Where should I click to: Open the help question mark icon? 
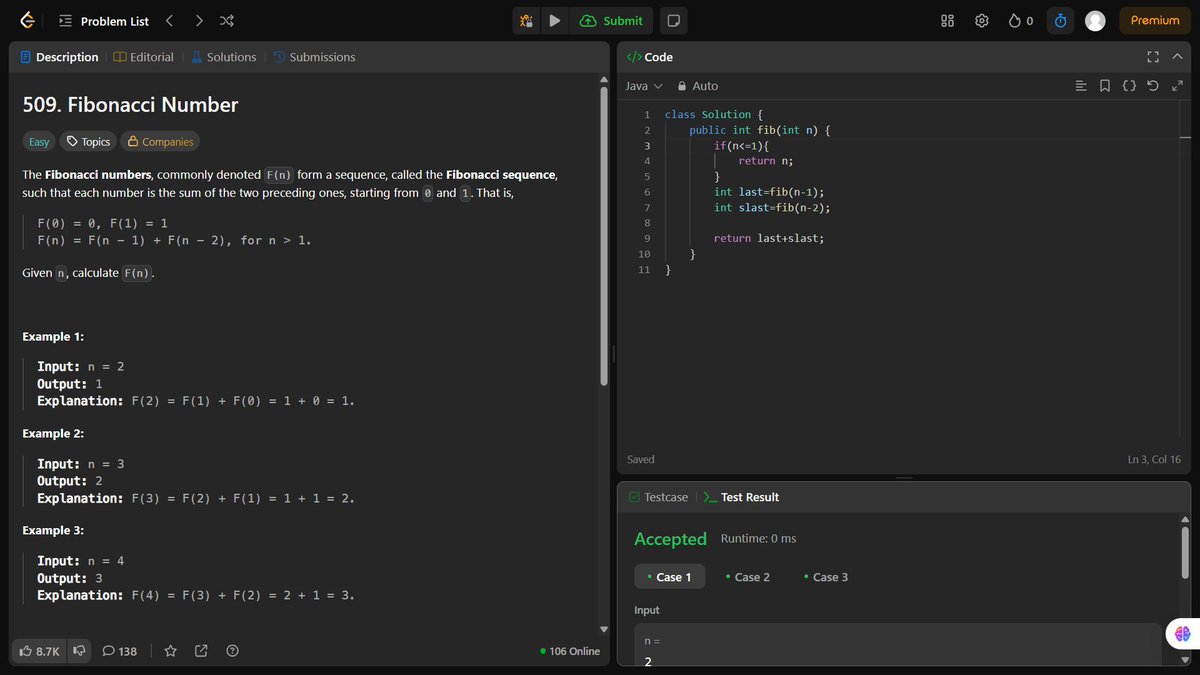(x=232, y=651)
